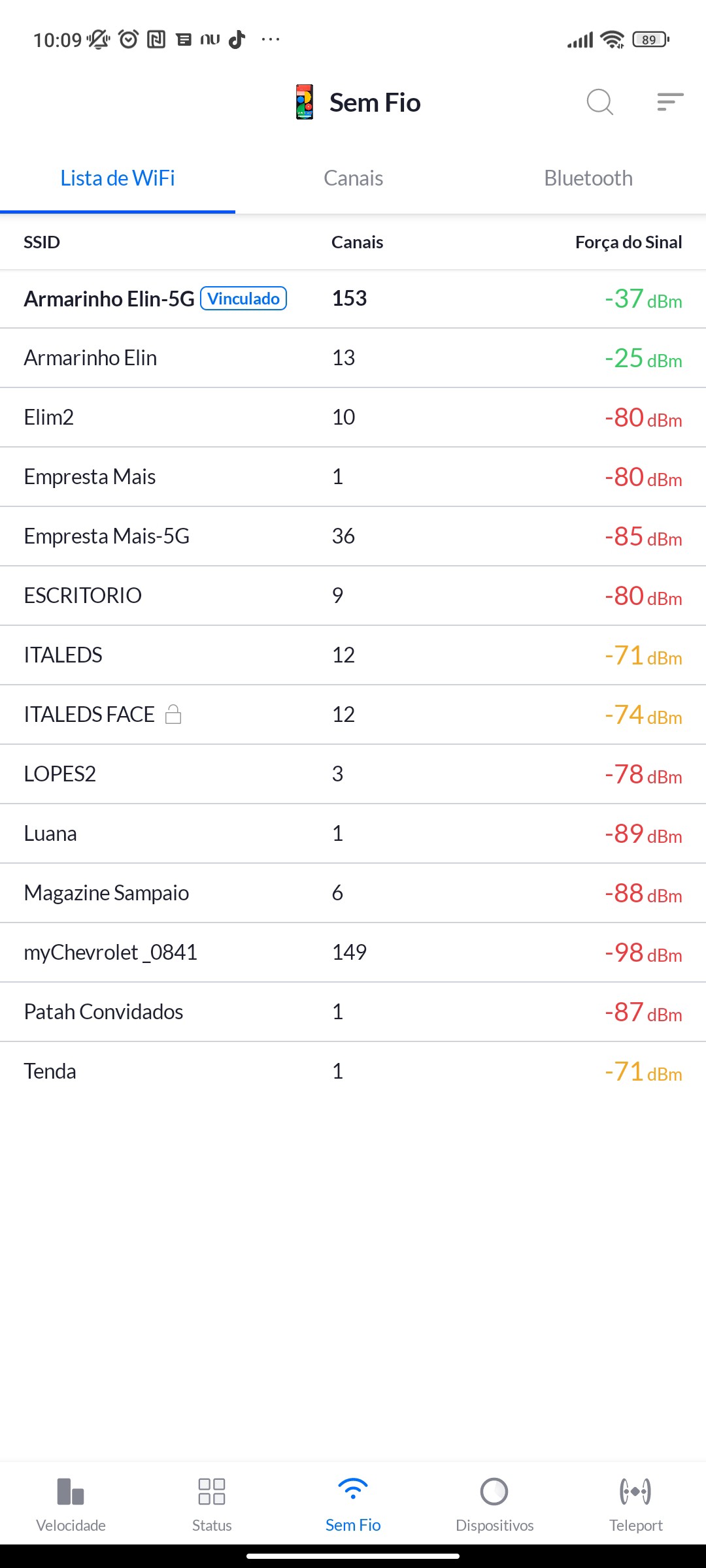Image resolution: width=706 pixels, height=1568 pixels.
Task: Tap the Vinculado badge
Action: [243, 299]
